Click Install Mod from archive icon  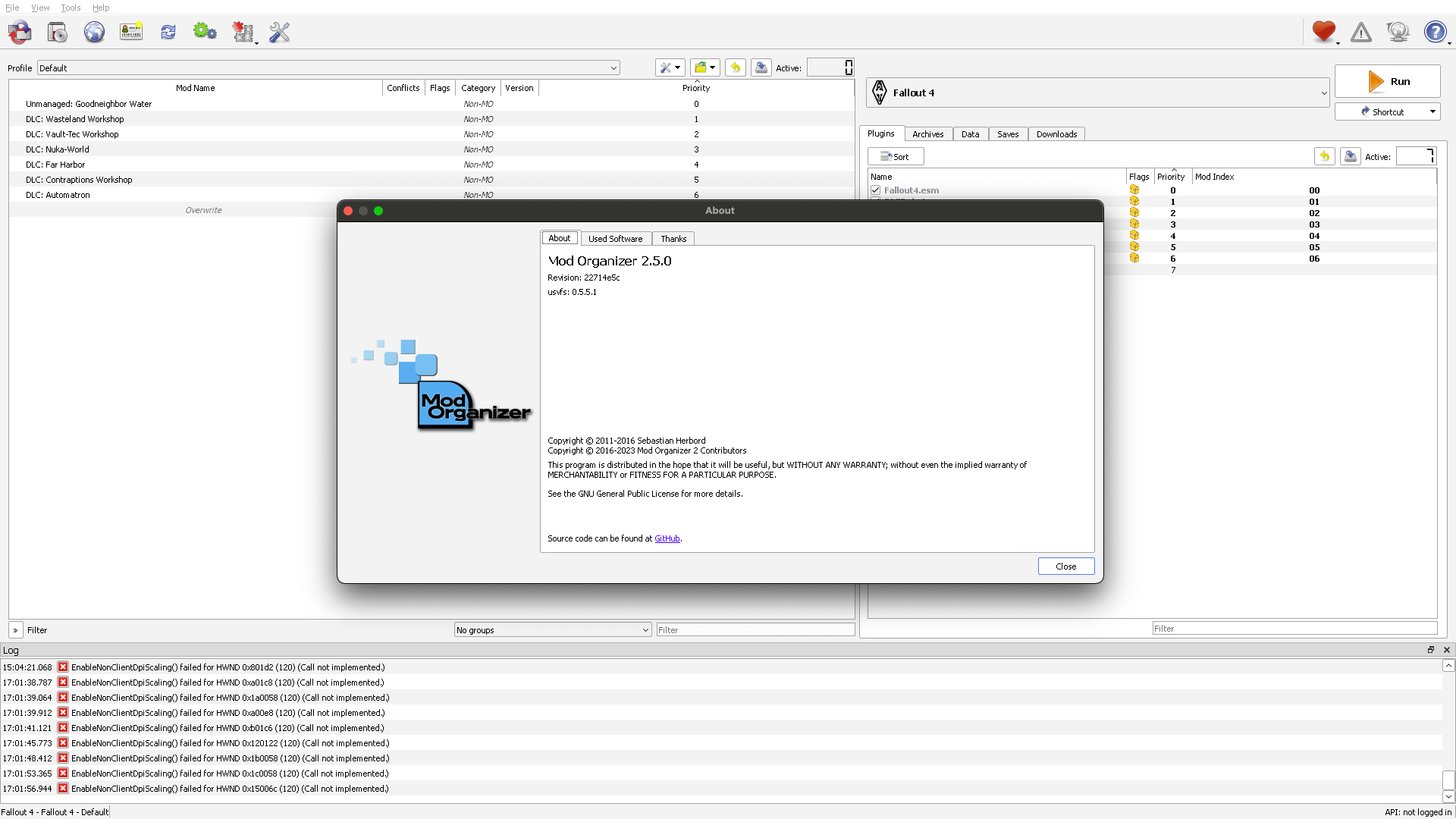pyautogui.click(x=58, y=32)
